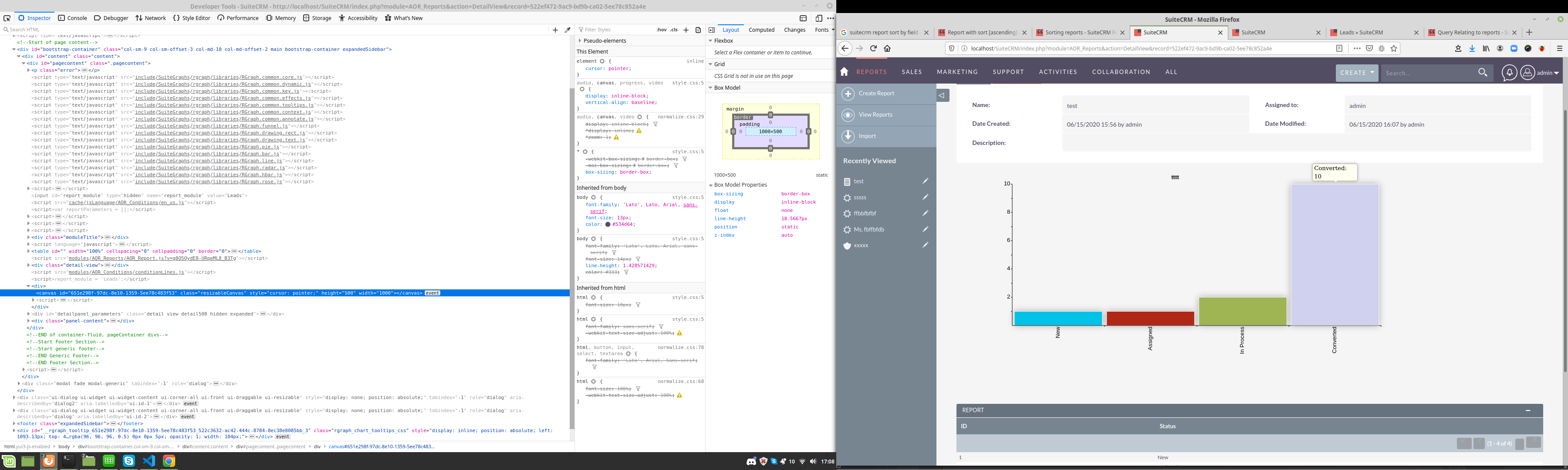This screenshot has height=470, width=1568.
Task: Click the volume icon in the system tray
Action: [813, 461]
